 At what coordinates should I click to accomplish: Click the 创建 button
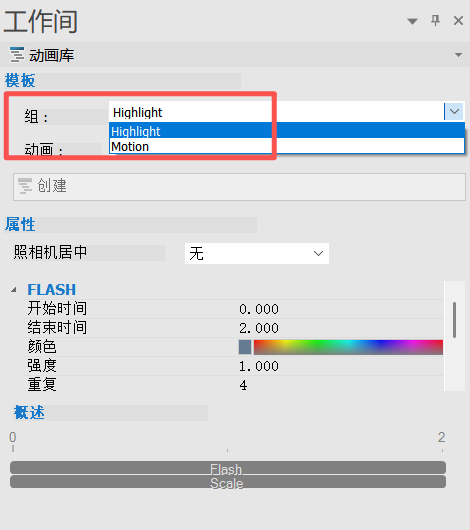[239, 187]
